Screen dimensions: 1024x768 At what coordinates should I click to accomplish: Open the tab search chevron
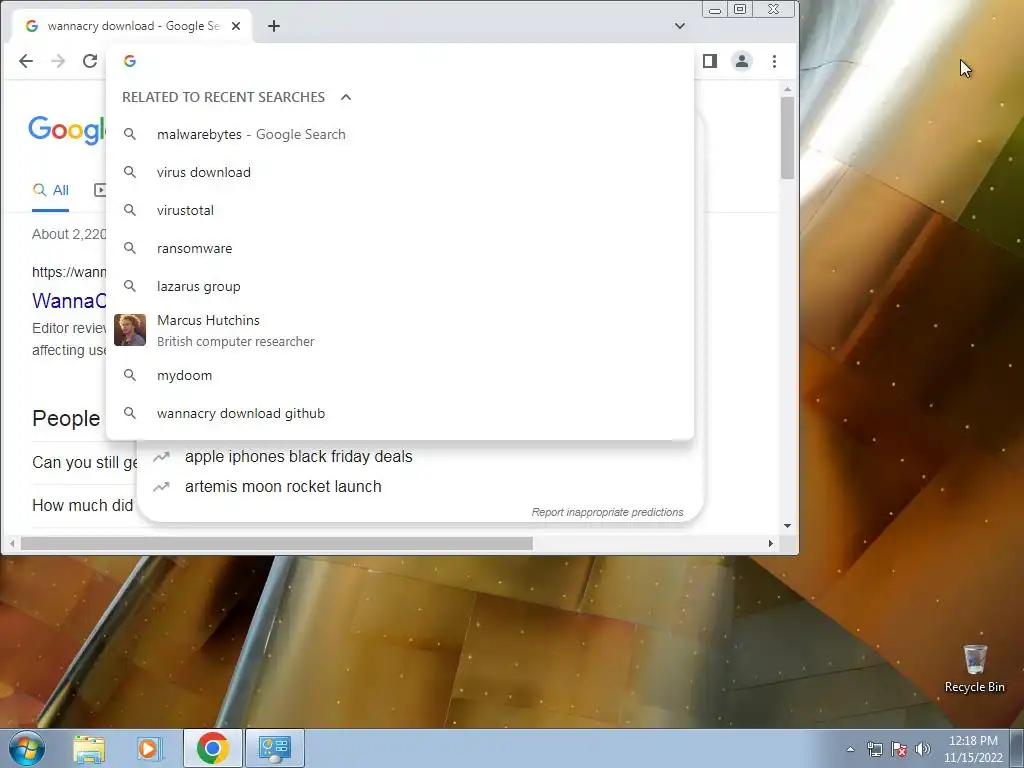[x=680, y=26]
